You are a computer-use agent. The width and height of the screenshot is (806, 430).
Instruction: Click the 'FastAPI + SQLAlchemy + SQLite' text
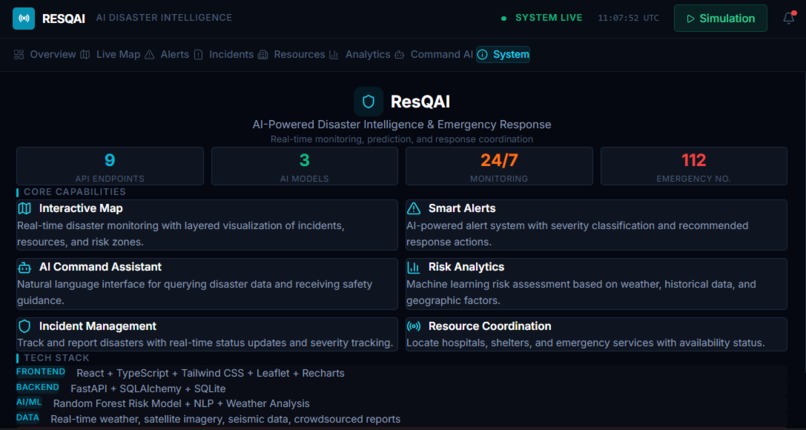click(x=148, y=389)
